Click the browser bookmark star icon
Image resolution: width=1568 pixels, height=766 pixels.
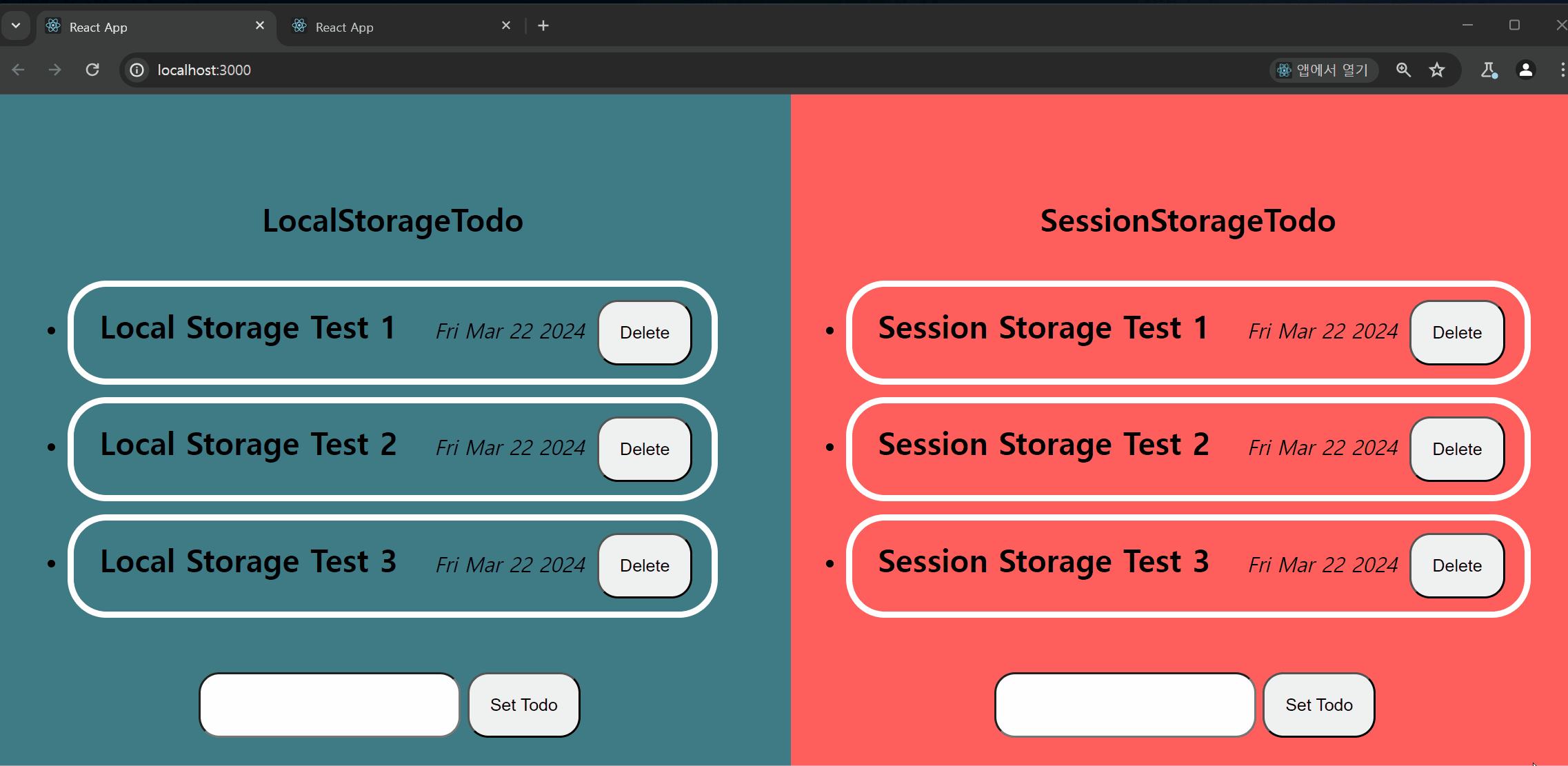[1438, 69]
